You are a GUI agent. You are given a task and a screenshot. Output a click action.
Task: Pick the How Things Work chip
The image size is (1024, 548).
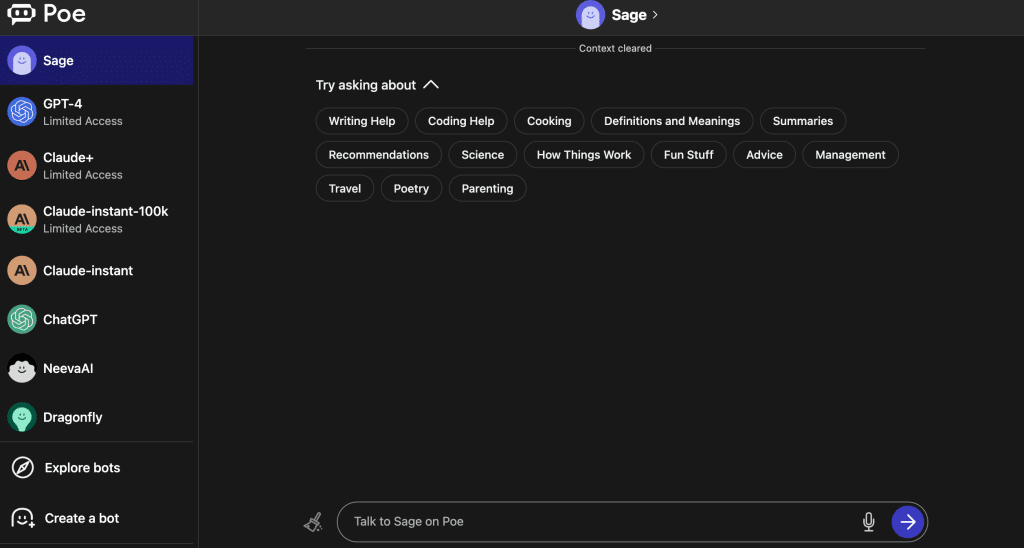tap(584, 155)
